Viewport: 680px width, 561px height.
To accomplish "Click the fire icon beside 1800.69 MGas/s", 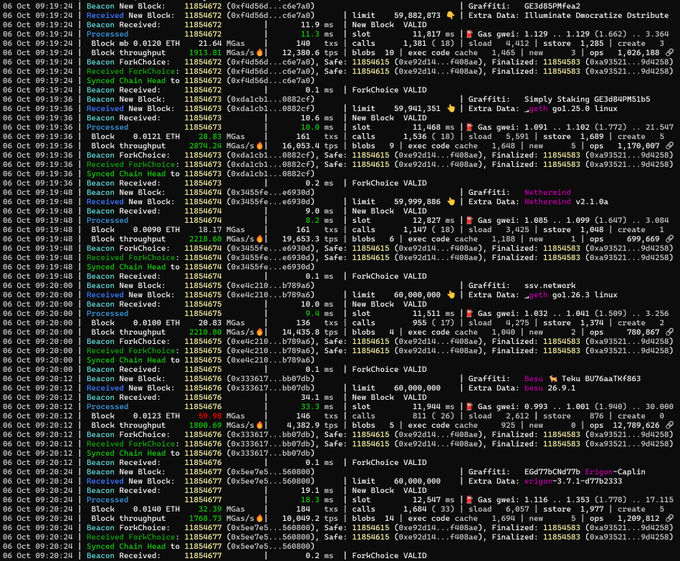I will tap(259, 425).
